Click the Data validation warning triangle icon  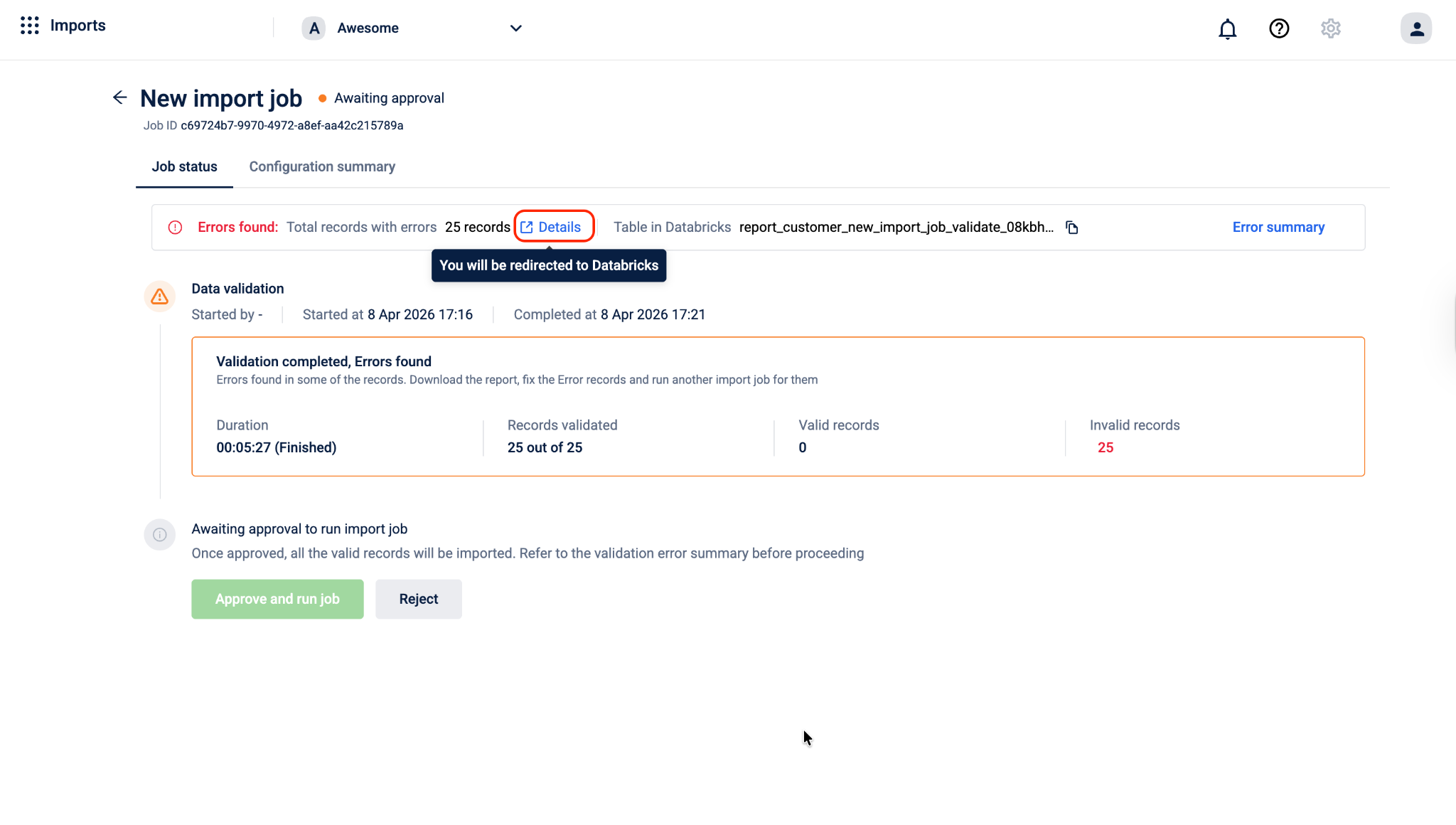[x=159, y=297]
